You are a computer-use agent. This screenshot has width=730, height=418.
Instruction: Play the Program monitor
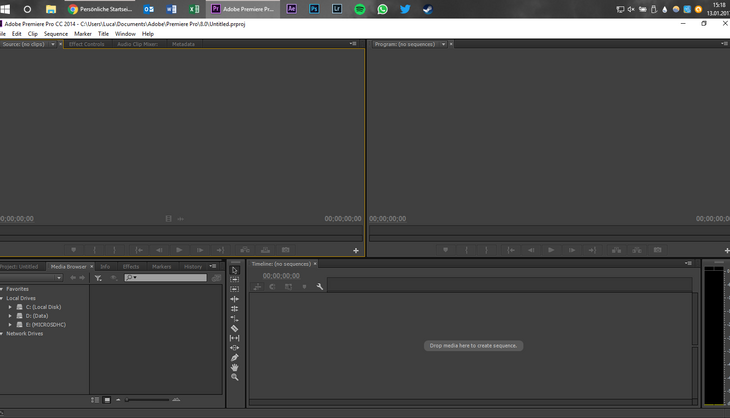tap(551, 250)
